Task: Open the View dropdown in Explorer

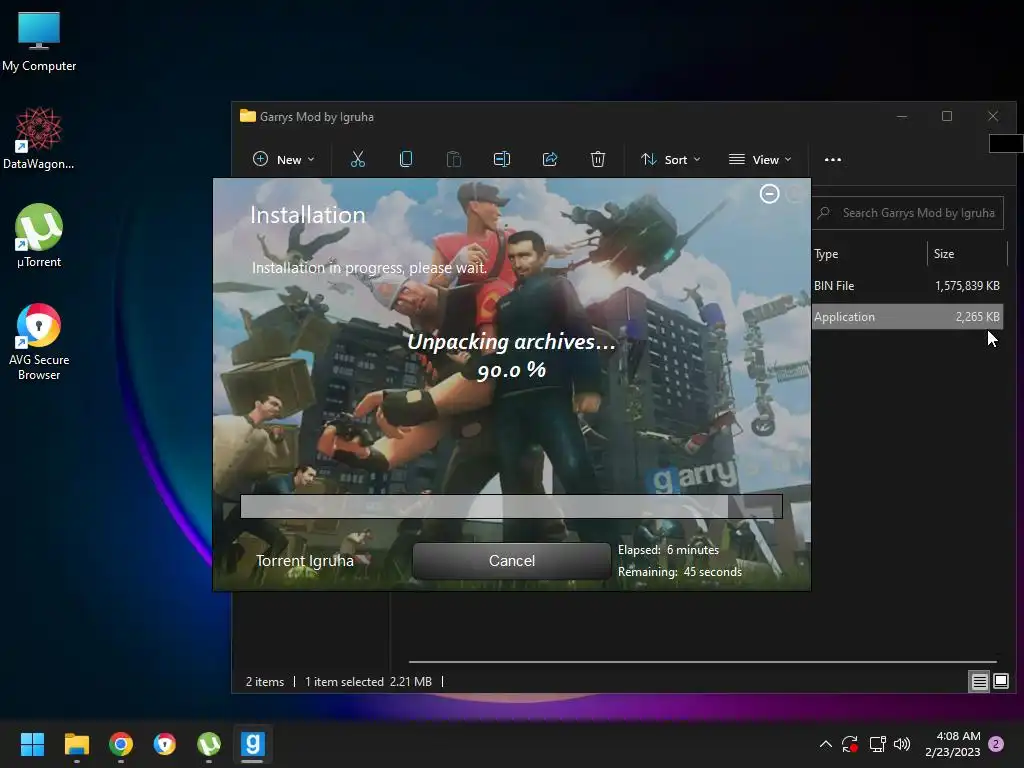Action: [760, 159]
